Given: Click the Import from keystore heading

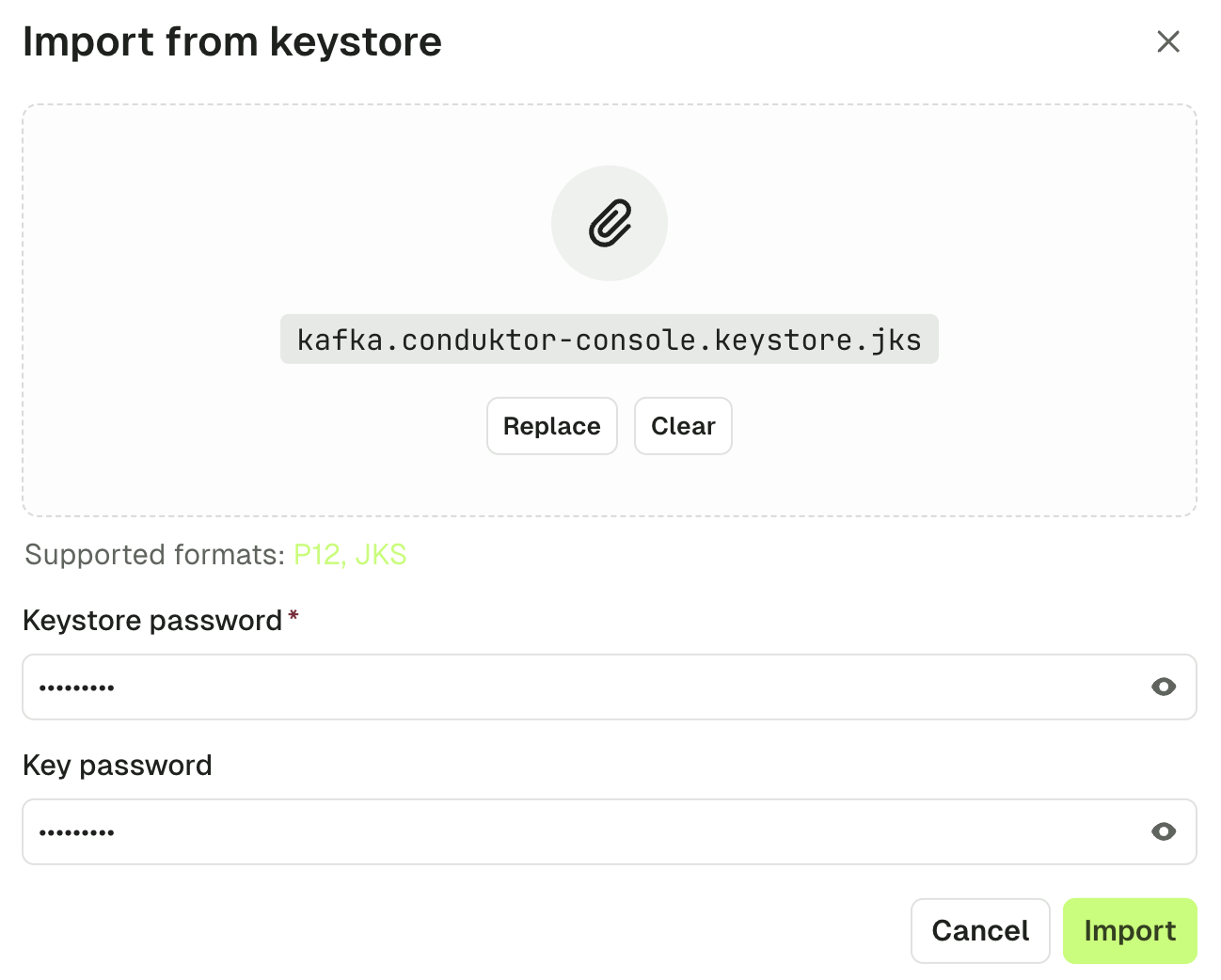Looking at the screenshot, I should (232, 42).
